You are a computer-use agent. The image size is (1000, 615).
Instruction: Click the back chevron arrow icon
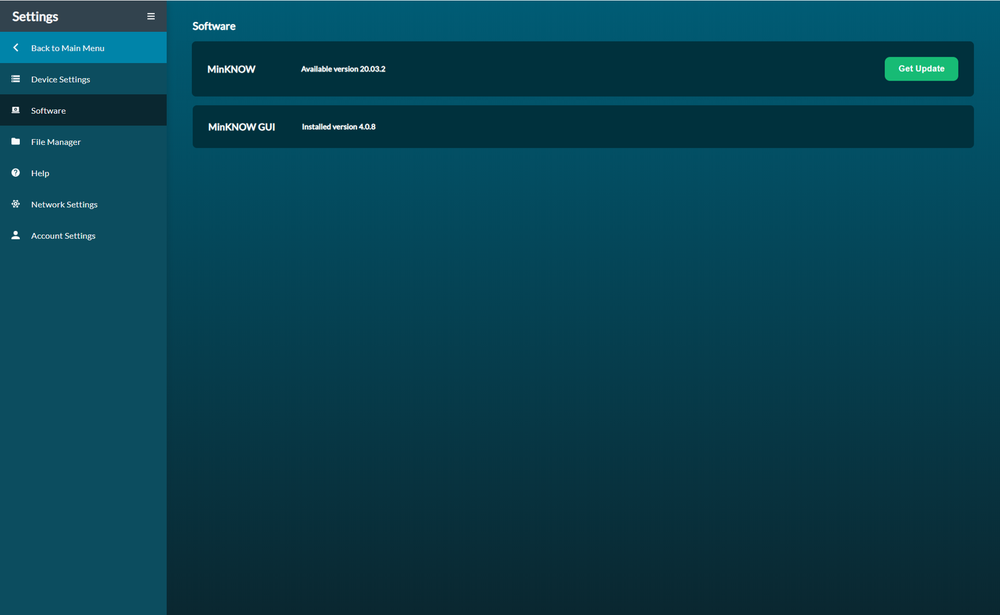16,48
